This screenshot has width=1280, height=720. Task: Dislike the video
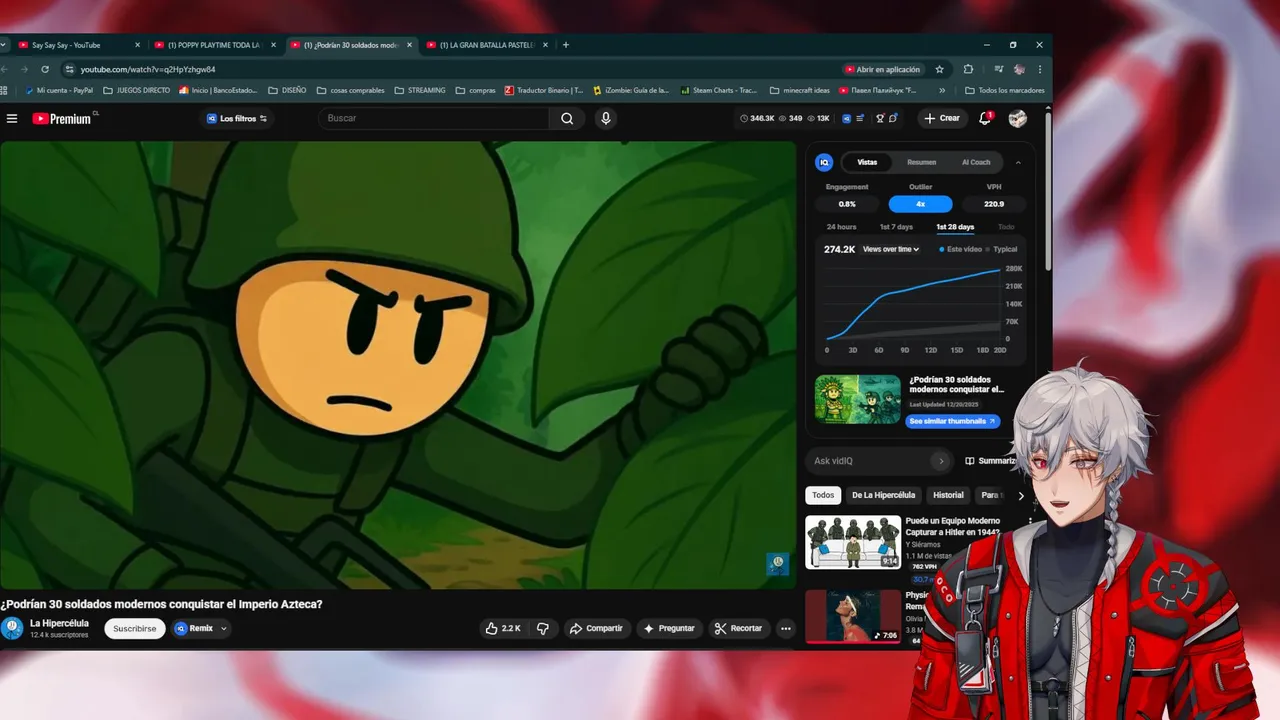click(543, 628)
